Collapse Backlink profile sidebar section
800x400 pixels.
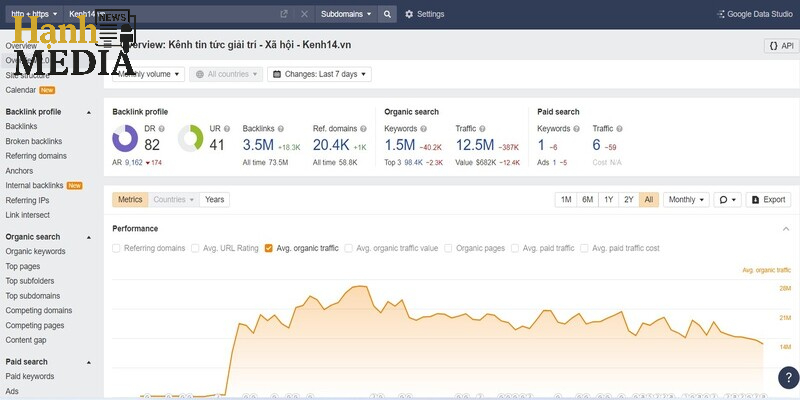tap(89, 112)
